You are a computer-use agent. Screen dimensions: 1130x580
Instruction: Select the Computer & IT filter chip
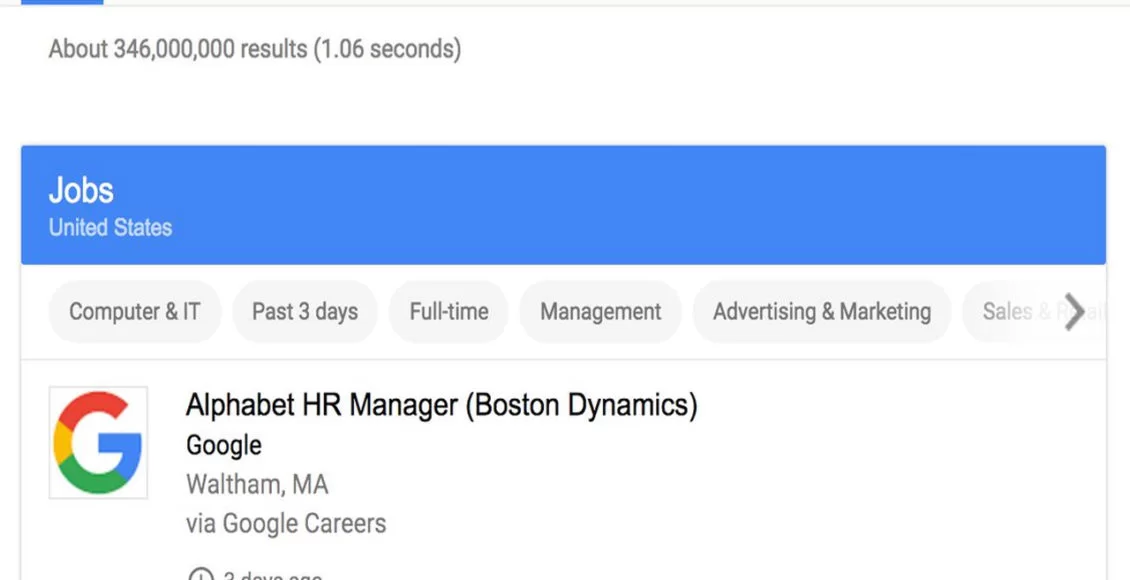134,312
